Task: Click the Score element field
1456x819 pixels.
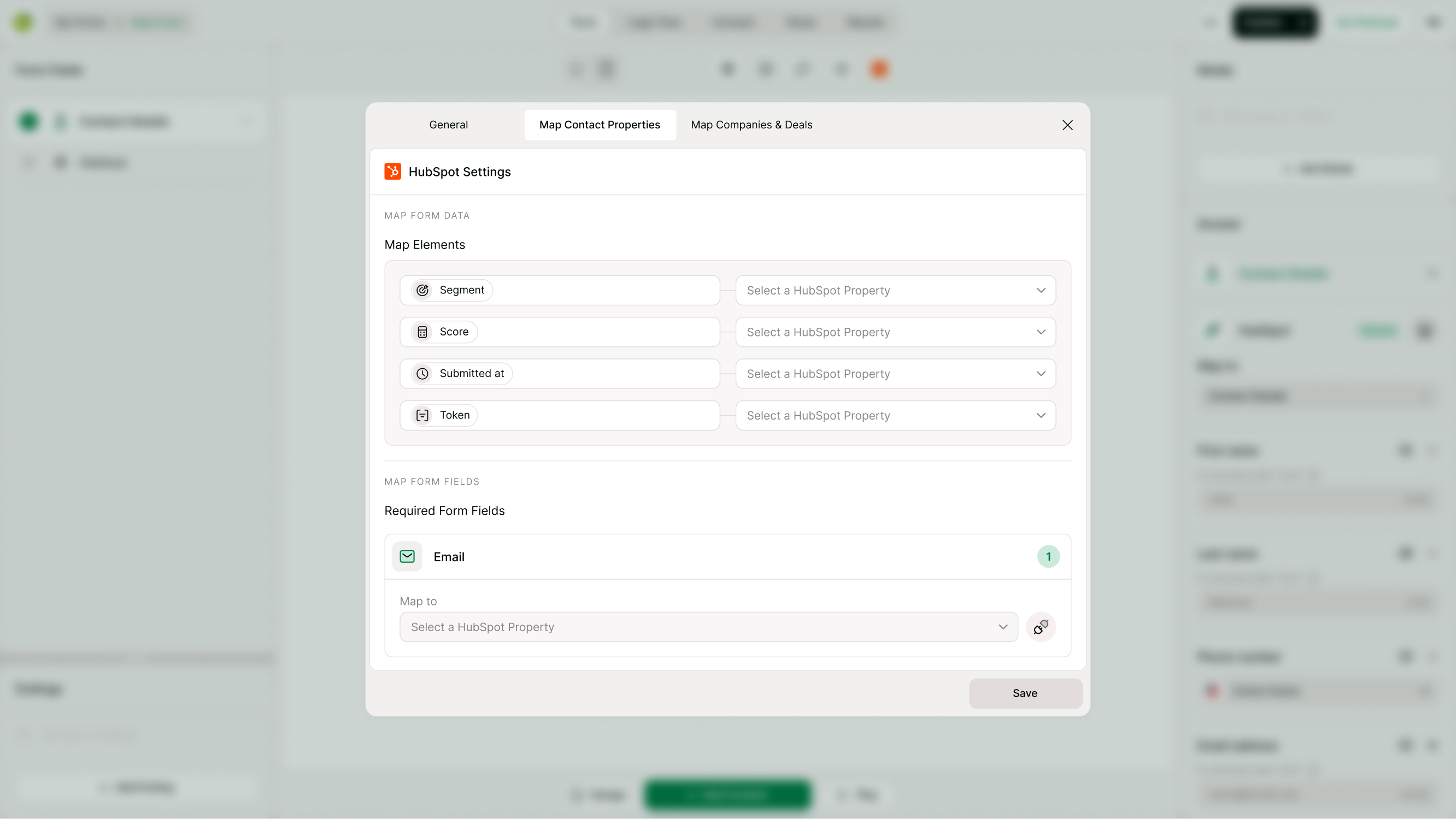Action: click(x=560, y=332)
